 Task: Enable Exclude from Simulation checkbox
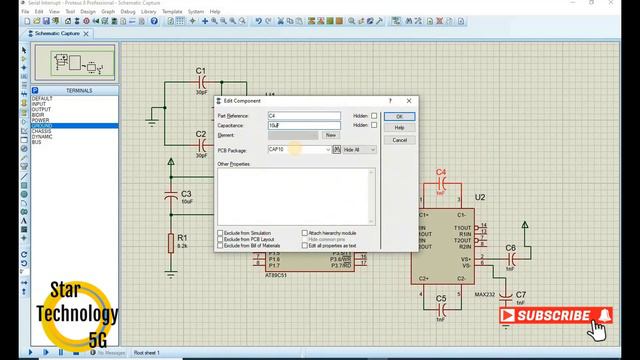[220, 233]
